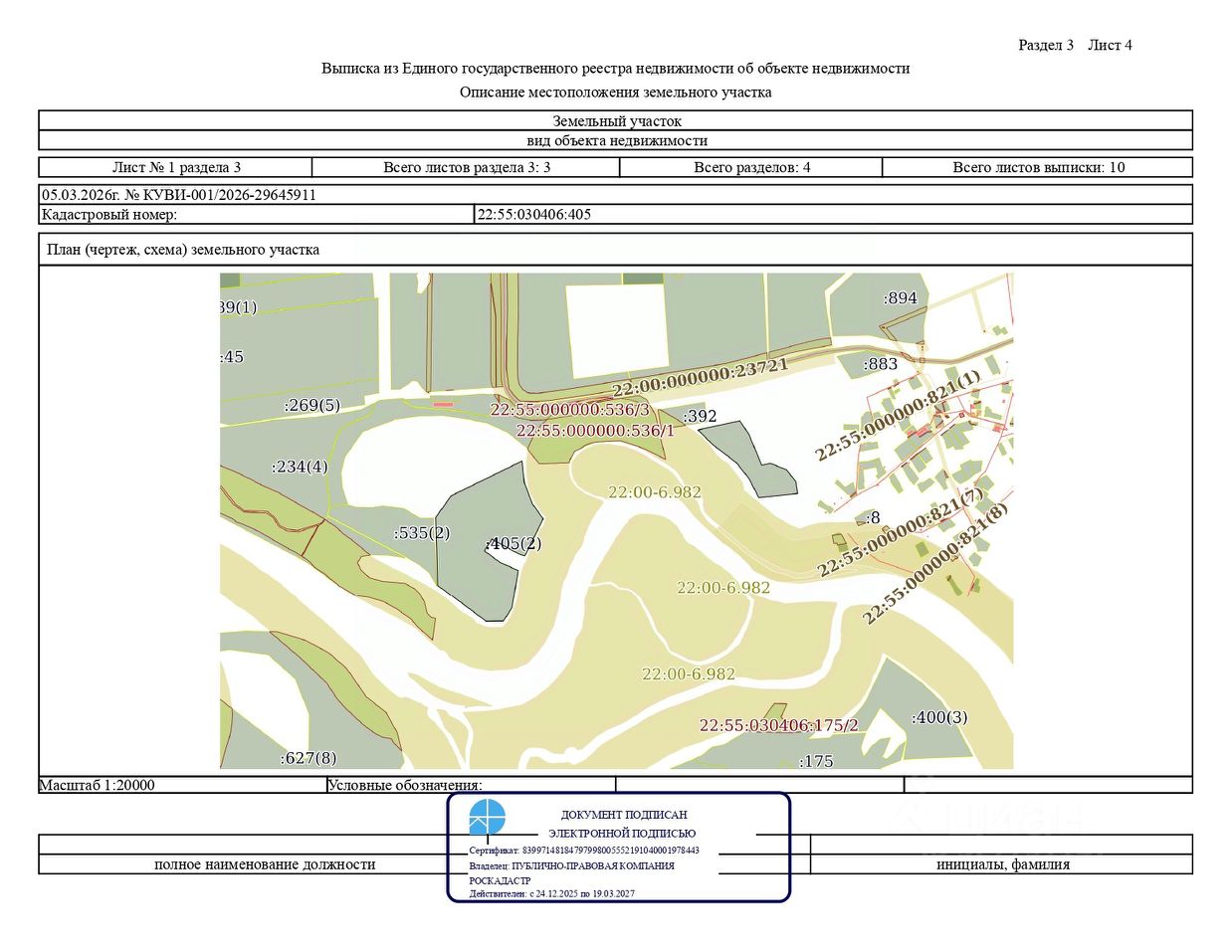Click the document number КУВИ-001/2026-29645911 line
The width and height of the screenshot is (1232, 952).
[179, 195]
